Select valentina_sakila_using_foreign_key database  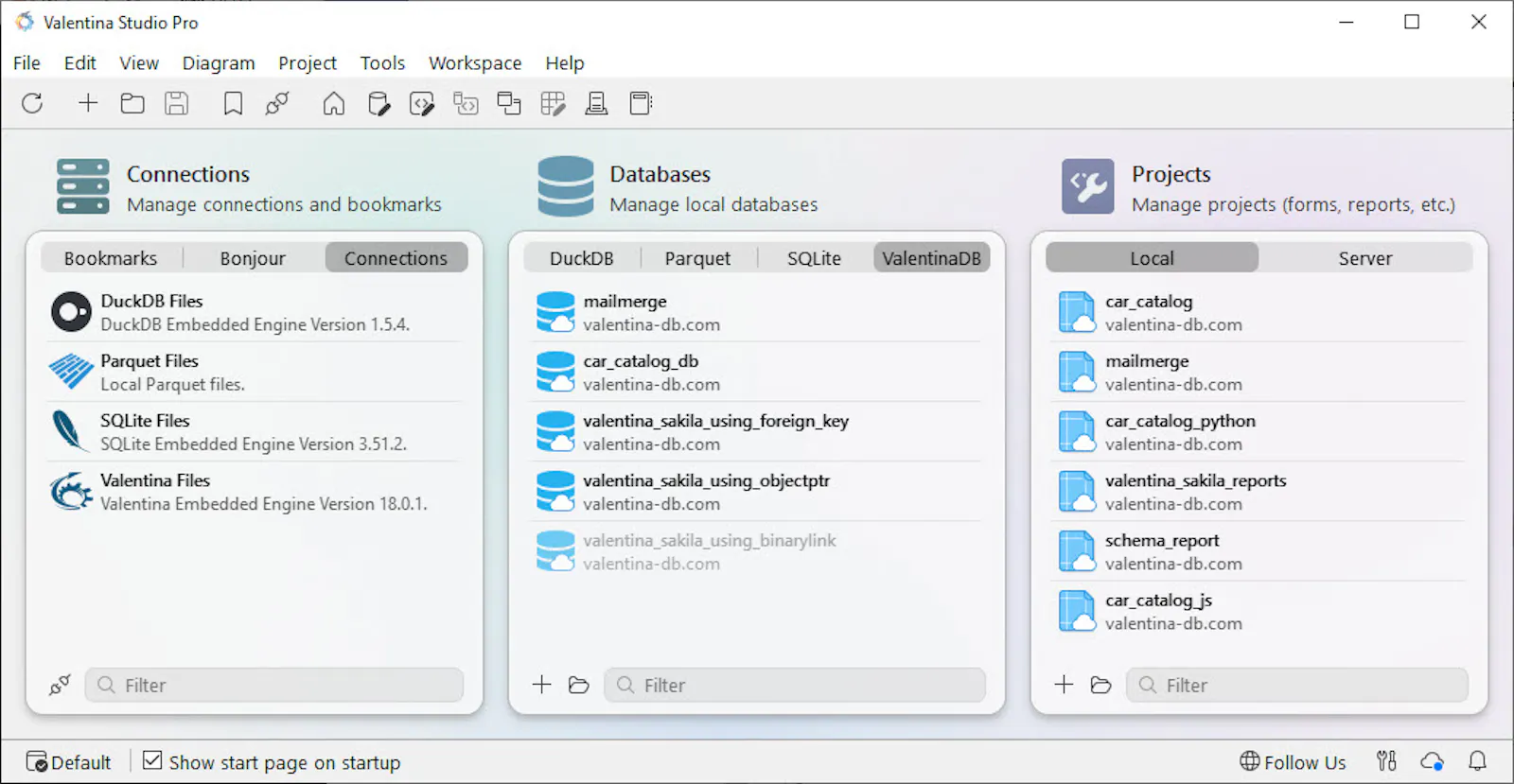point(756,431)
